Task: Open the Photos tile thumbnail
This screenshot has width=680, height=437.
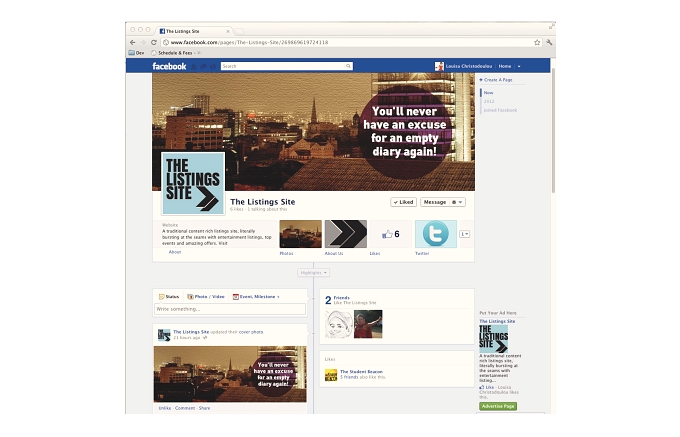Action: coord(301,234)
